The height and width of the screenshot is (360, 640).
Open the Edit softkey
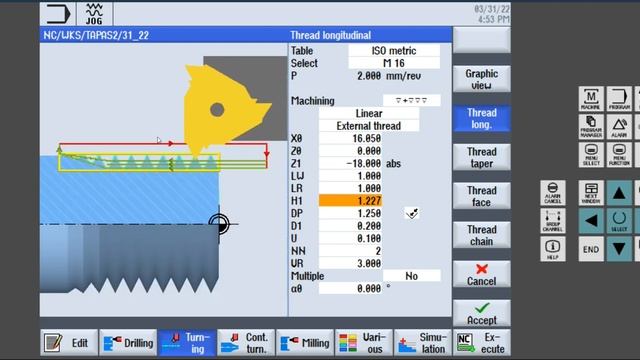[69, 343]
